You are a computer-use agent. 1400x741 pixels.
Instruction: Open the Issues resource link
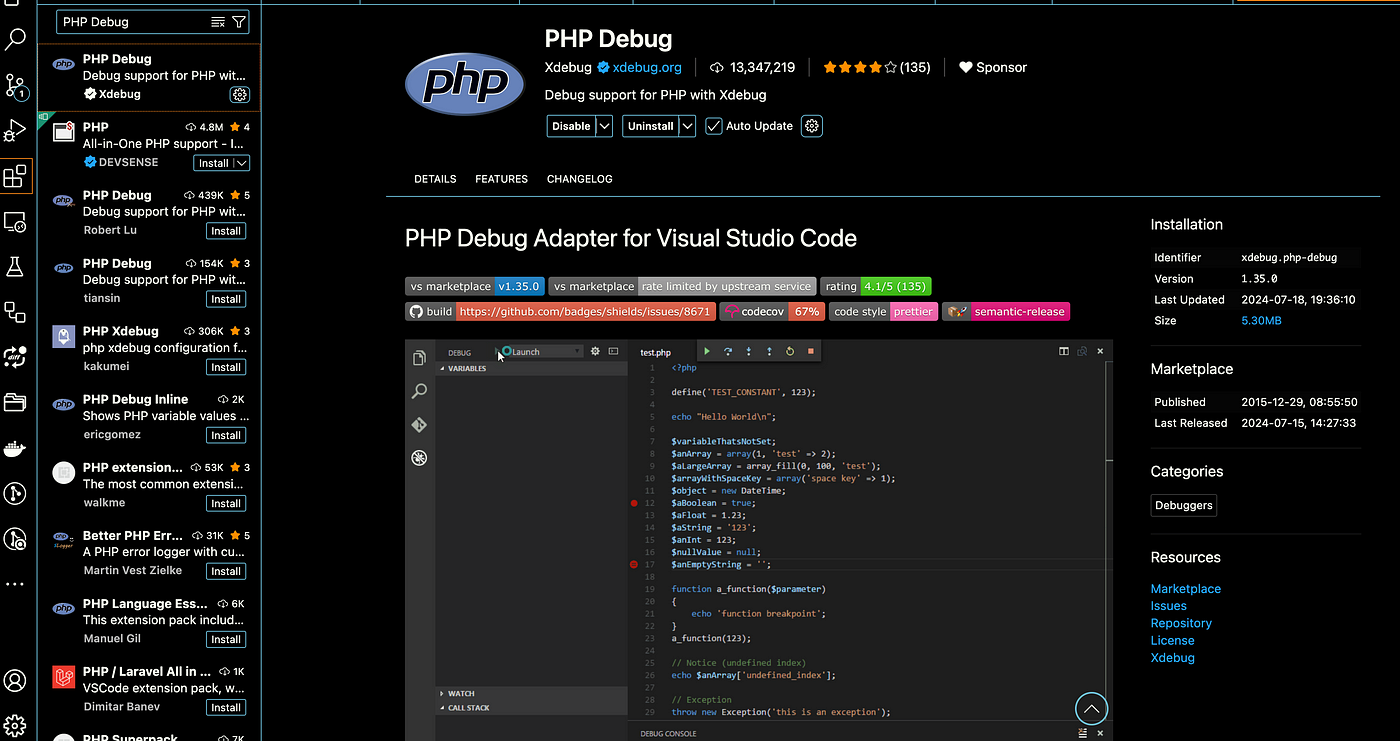pyautogui.click(x=1168, y=606)
